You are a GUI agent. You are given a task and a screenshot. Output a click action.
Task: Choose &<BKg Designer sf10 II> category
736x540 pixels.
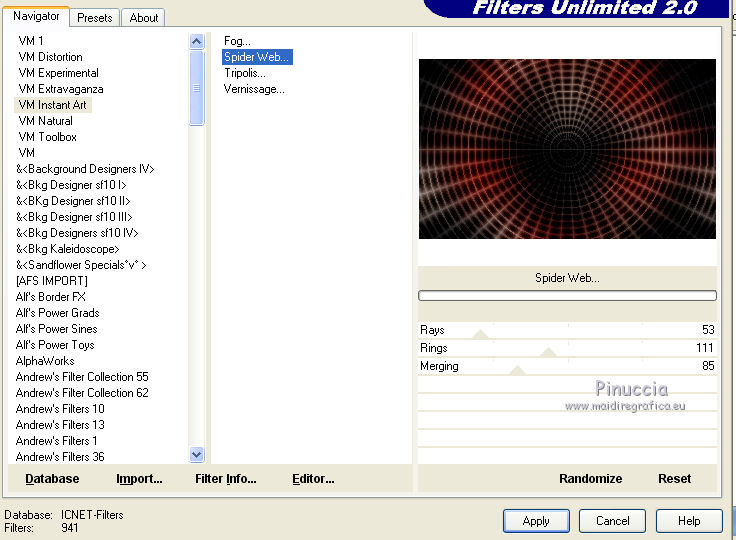coord(73,201)
